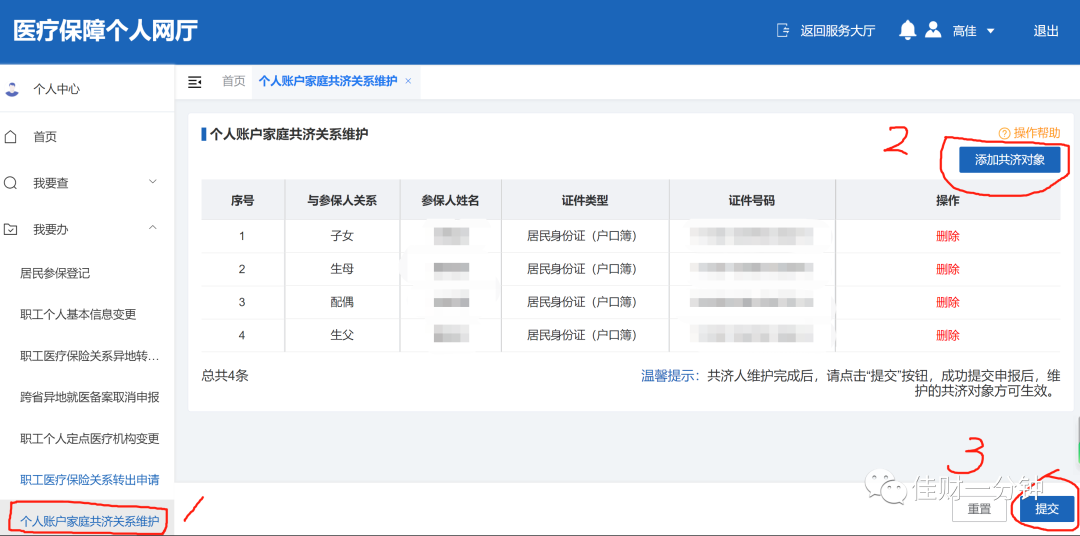Click the 总共4条 record count text
Screen dimensions: 1080x536
pyautogui.click(x=225, y=376)
